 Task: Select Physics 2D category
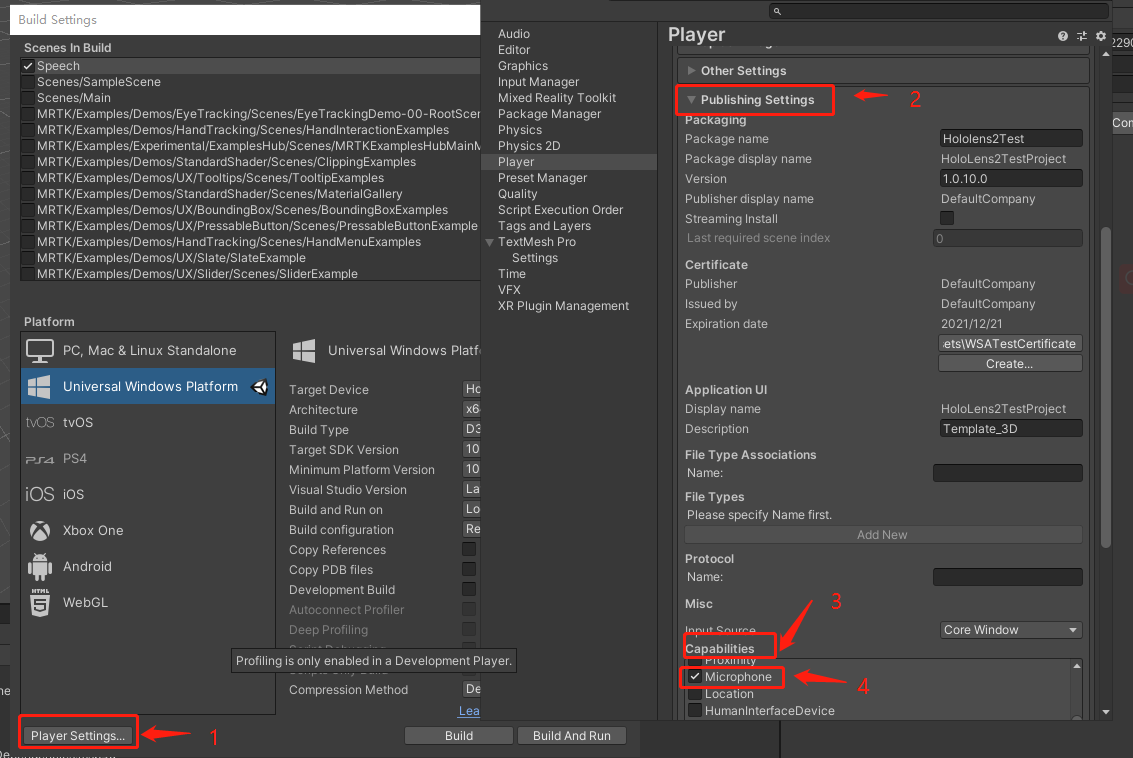tap(529, 146)
